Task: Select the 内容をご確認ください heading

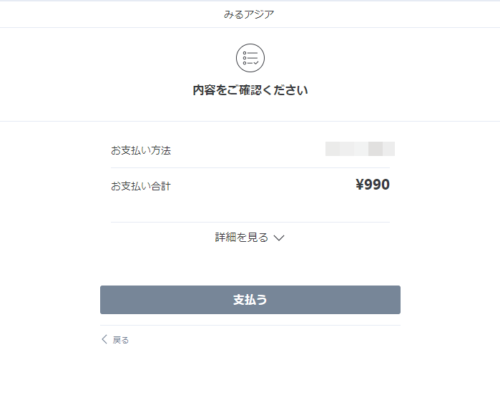Action: [x=250, y=90]
